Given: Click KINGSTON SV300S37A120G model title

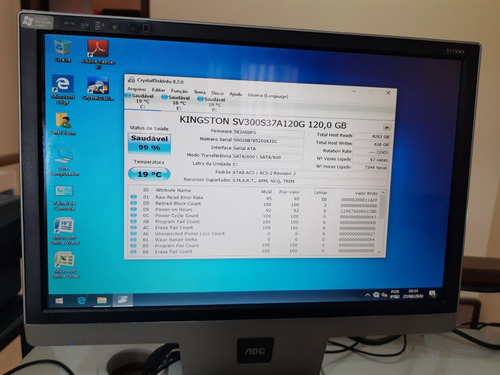Looking at the screenshot, I should [263, 122].
